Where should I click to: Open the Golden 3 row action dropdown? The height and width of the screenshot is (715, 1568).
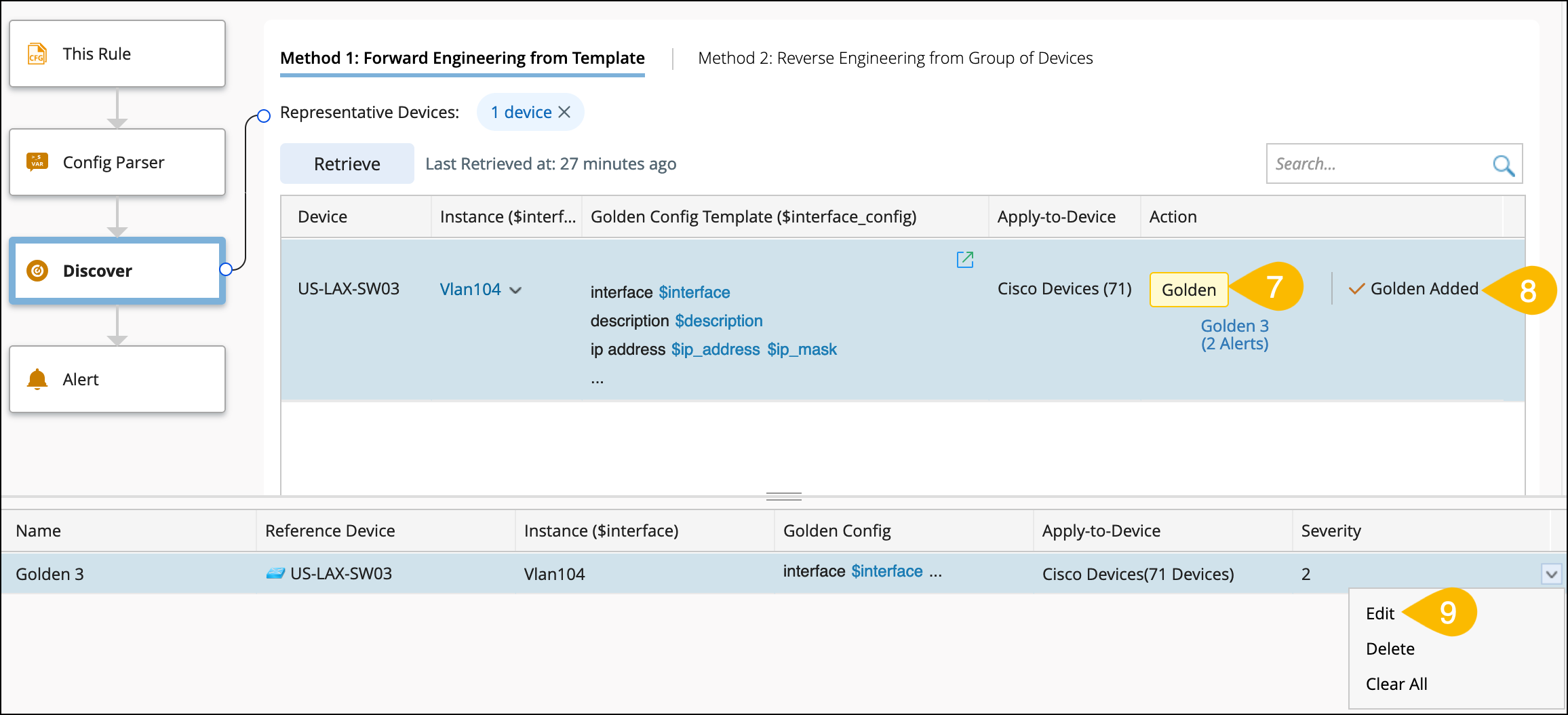pyautogui.click(x=1551, y=575)
